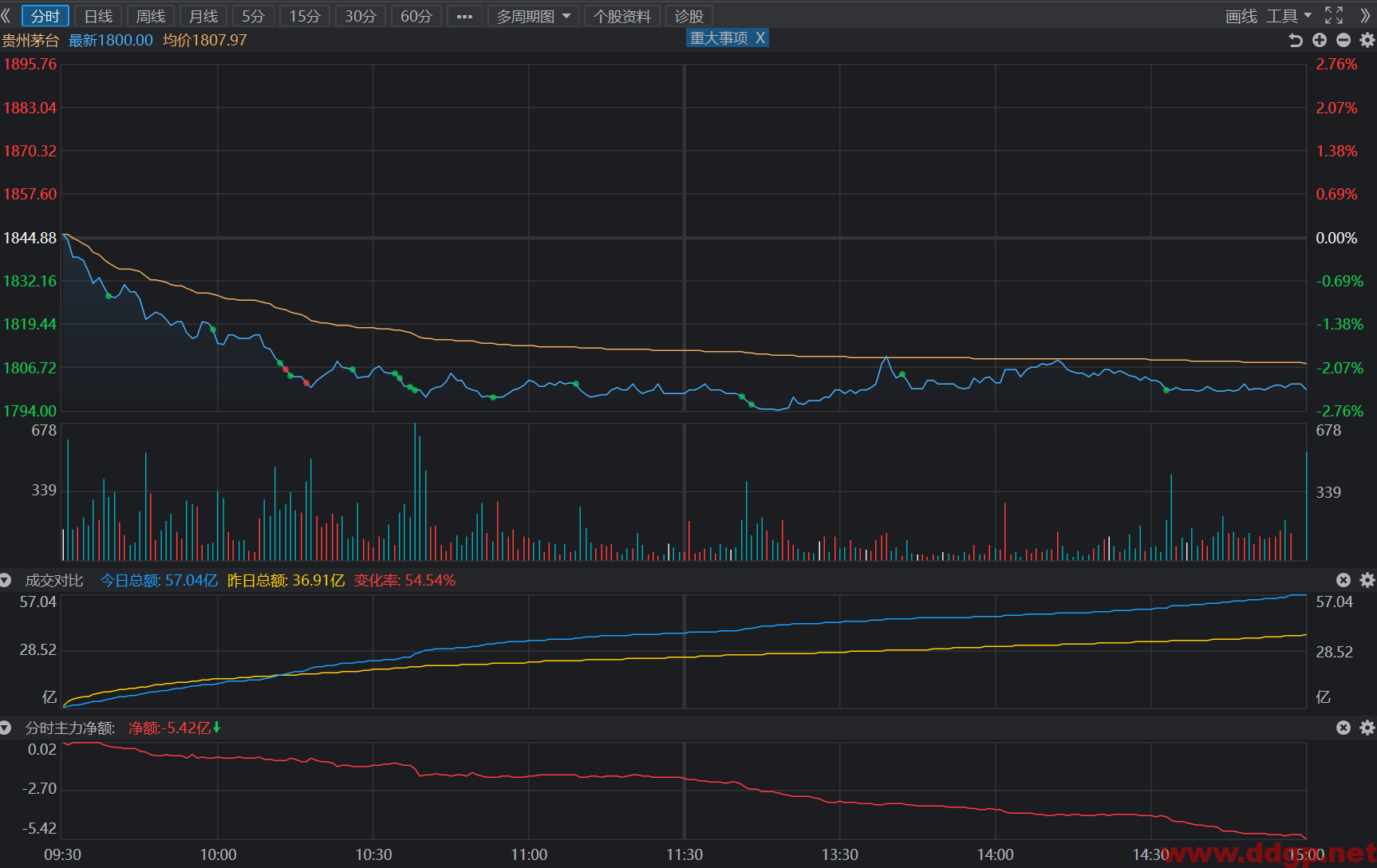Click the 分时主力净额 panel title
Viewport: 1377px width, 868px height.
click(70, 728)
